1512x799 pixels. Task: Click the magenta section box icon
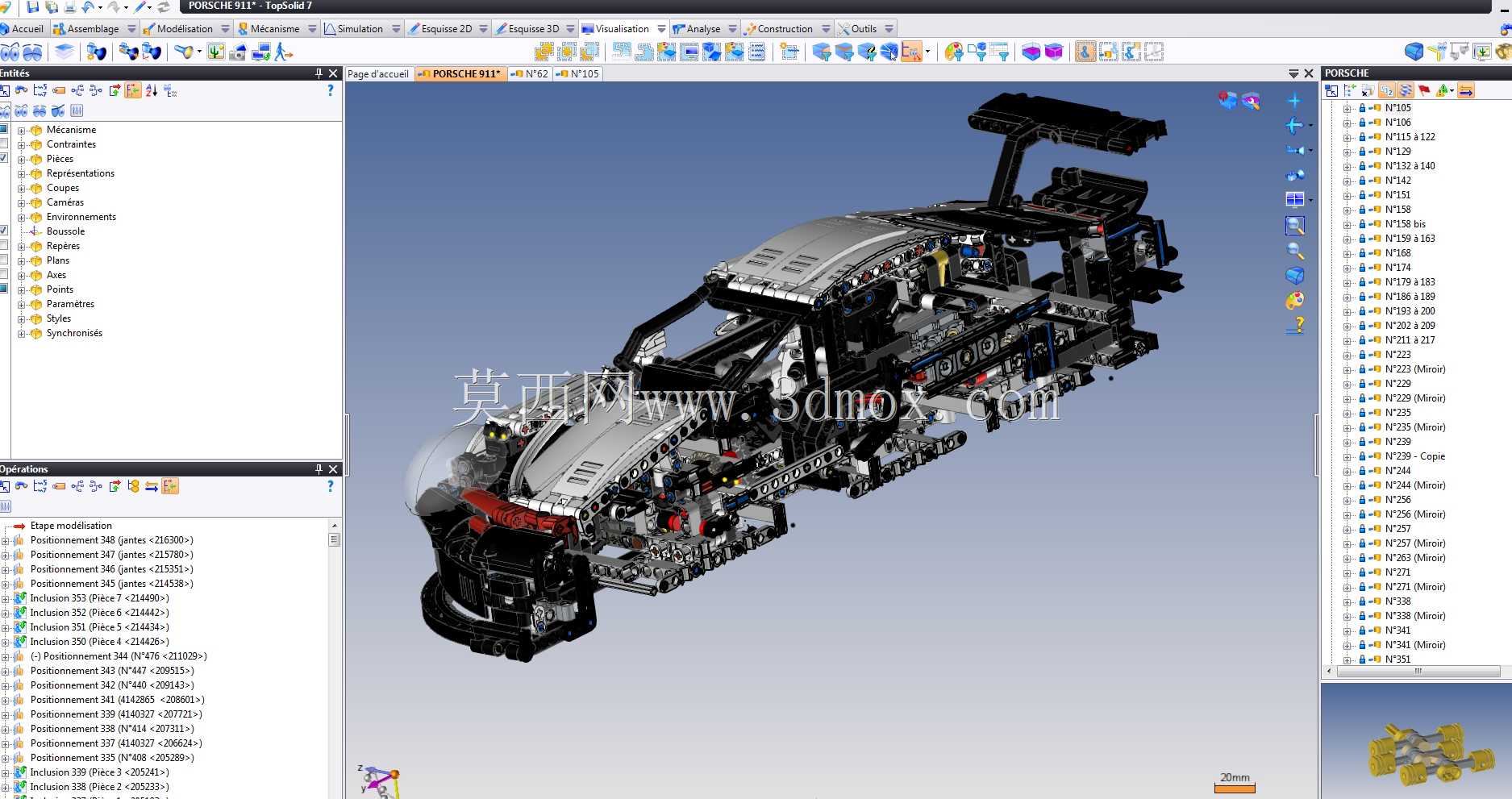[x=1054, y=52]
